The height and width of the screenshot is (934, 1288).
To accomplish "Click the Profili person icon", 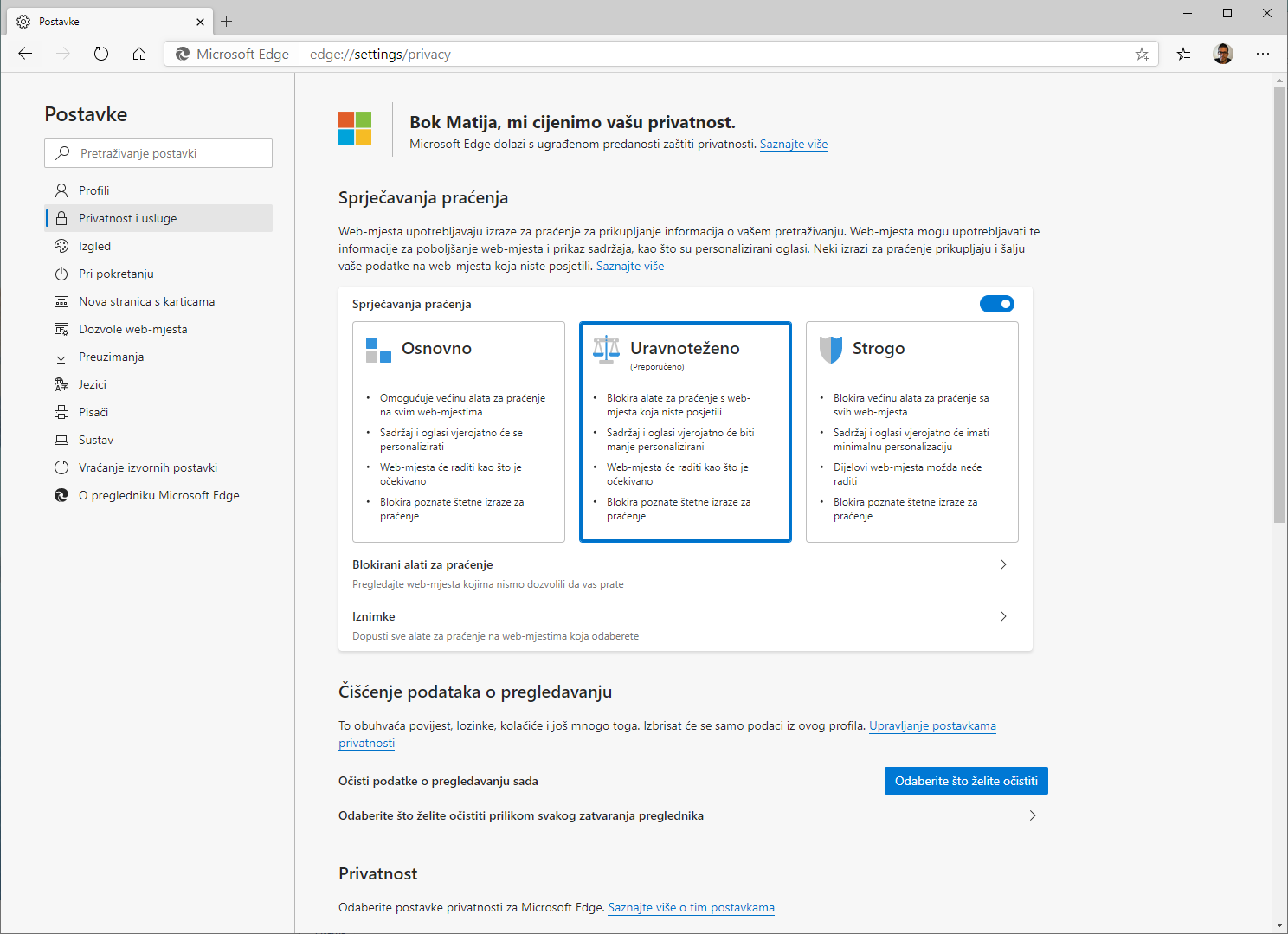I will click(x=61, y=190).
